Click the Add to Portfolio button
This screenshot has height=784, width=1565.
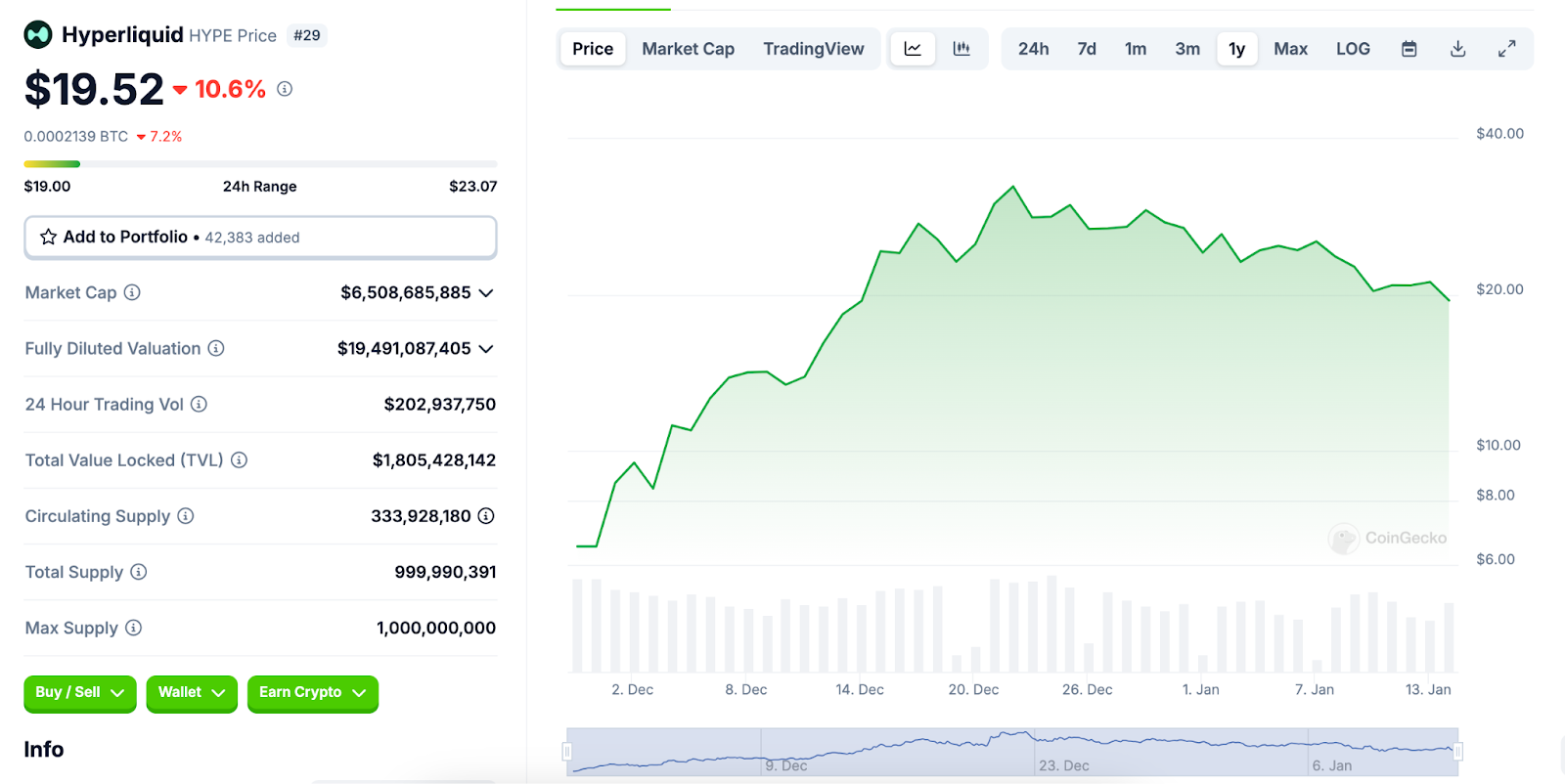pos(260,238)
